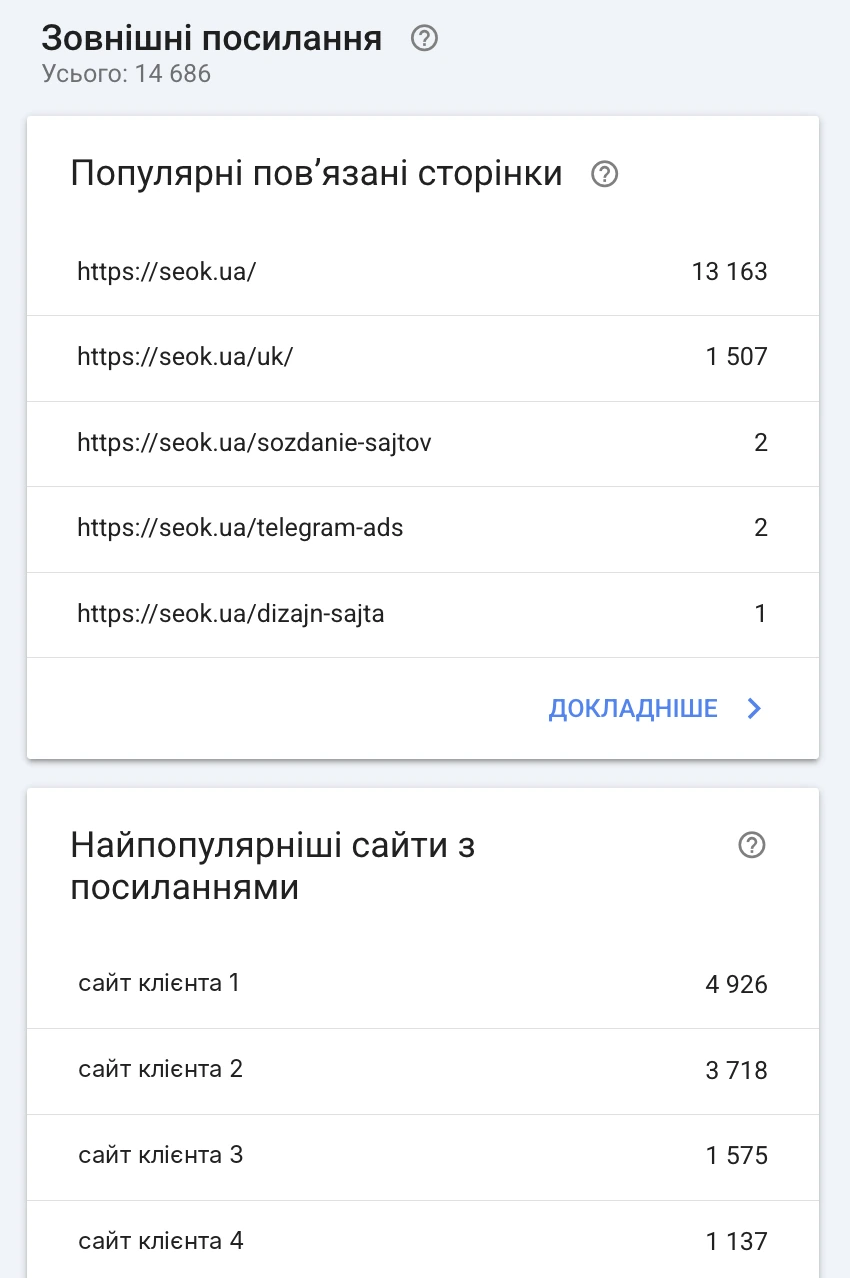This screenshot has height=1278, width=850.
Task: Open row https://seok.ua/uk/
Action: pyautogui.click(x=423, y=358)
